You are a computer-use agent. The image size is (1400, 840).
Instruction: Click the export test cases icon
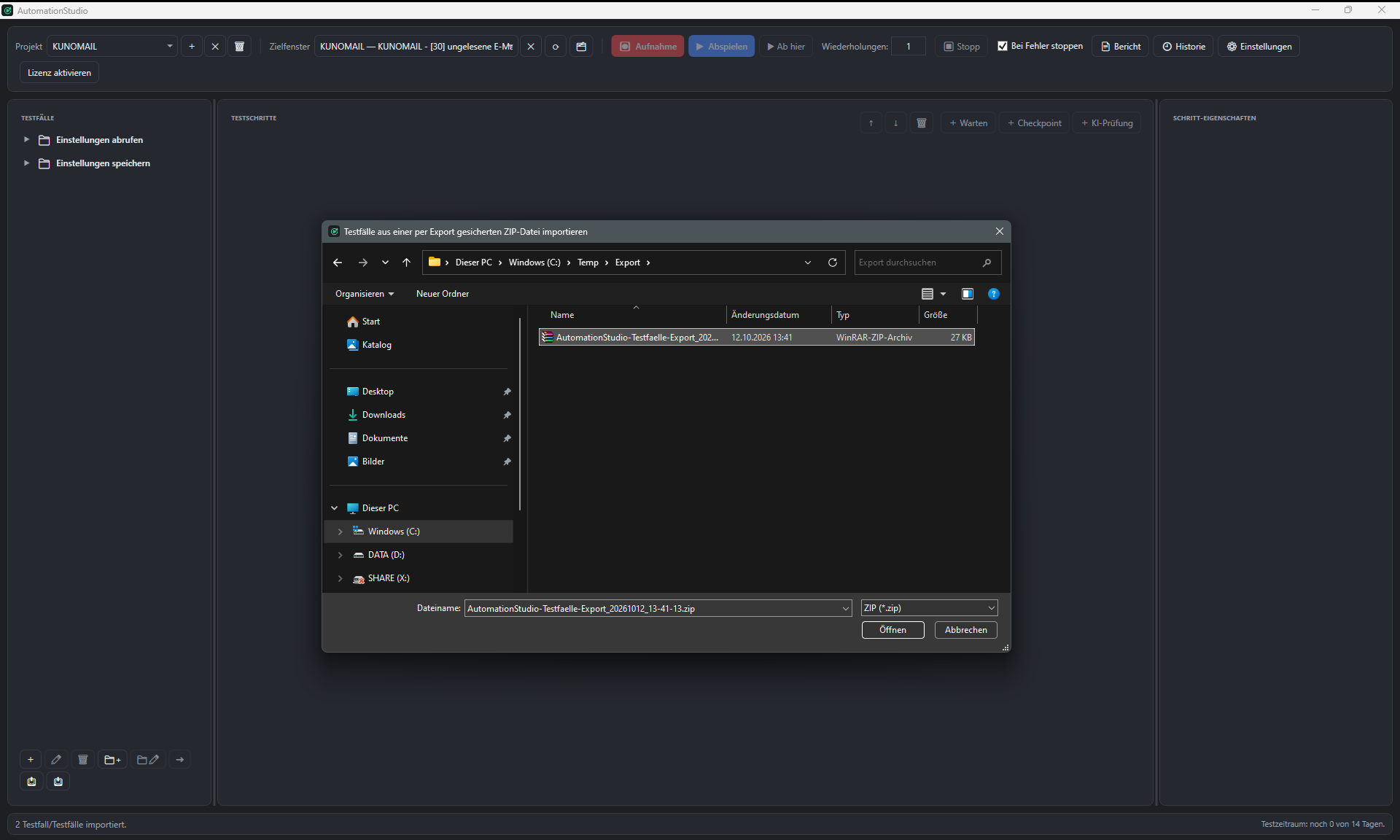[31, 781]
